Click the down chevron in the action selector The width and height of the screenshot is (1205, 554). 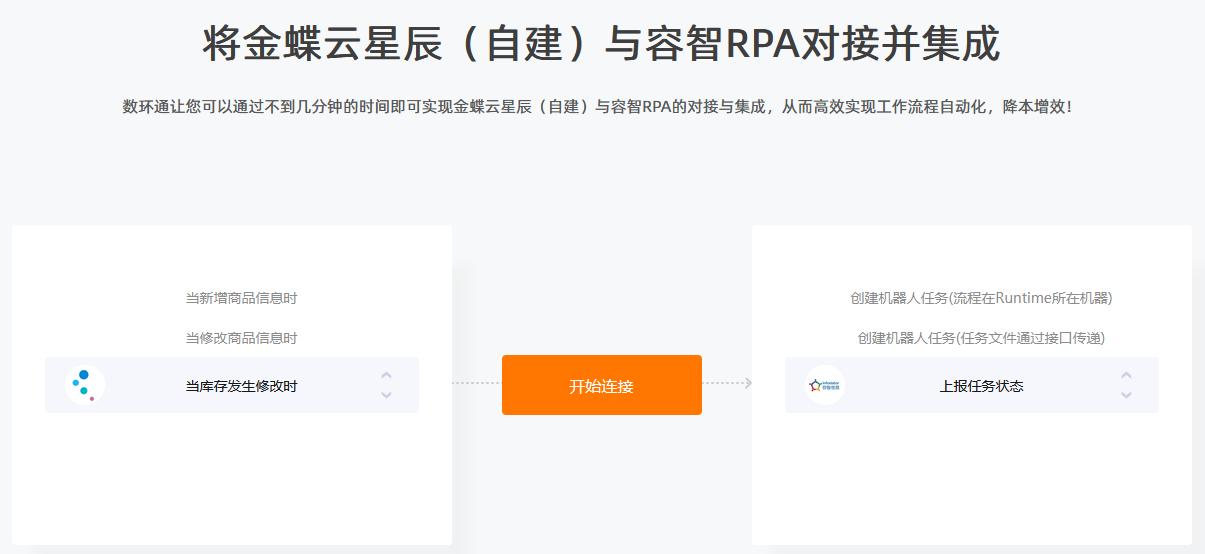click(x=1127, y=395)
